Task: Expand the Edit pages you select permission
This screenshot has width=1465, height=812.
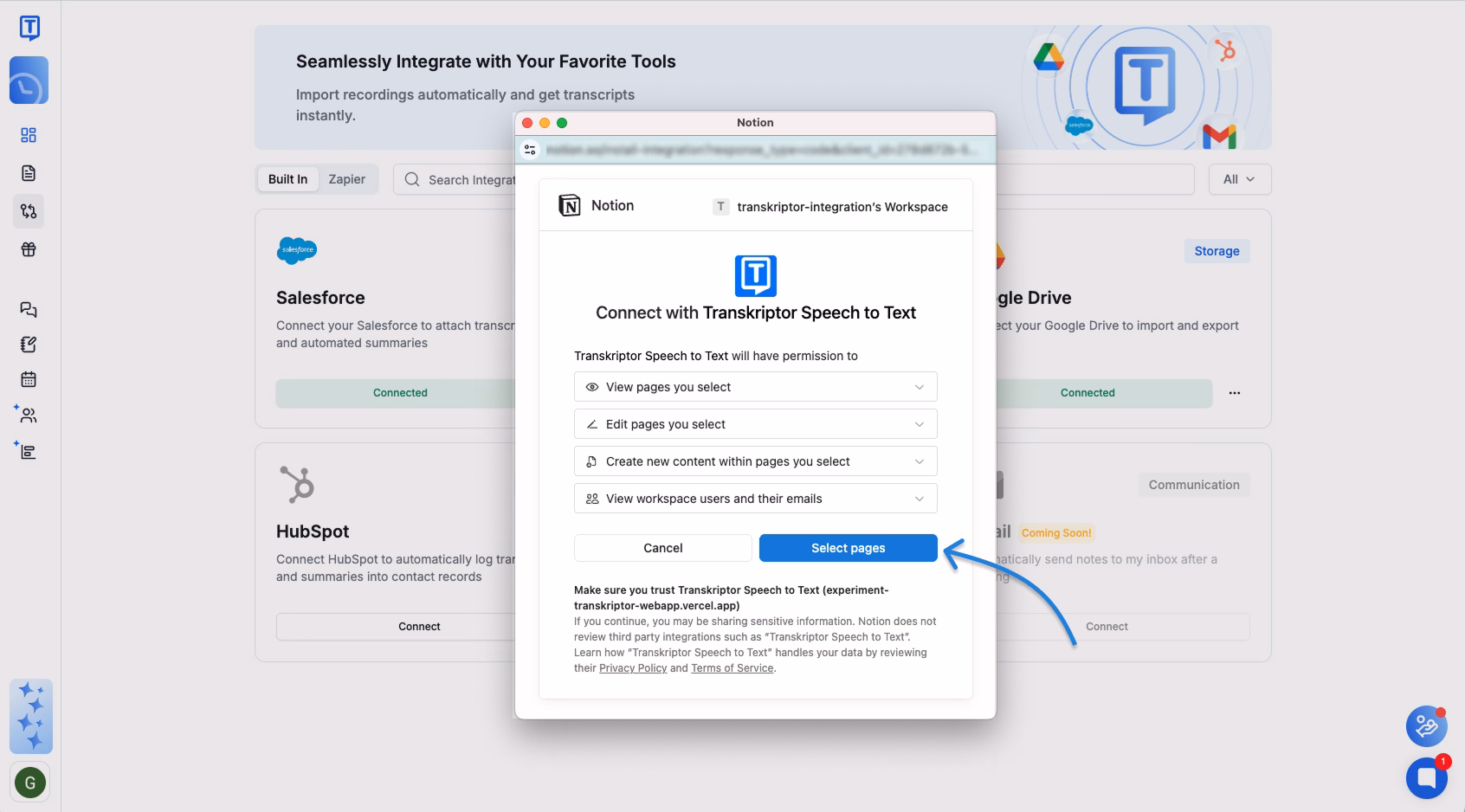Action: [x=920, y=423]
